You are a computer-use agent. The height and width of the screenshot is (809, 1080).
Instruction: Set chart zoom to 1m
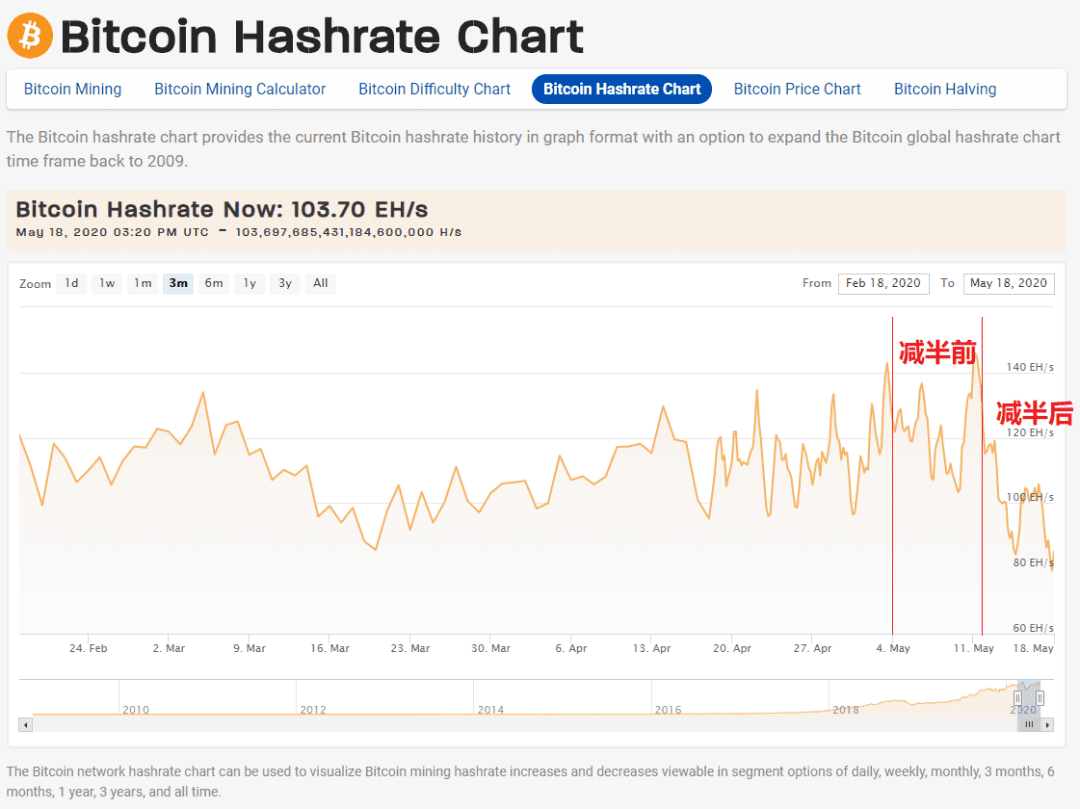(x=143, y=283)
